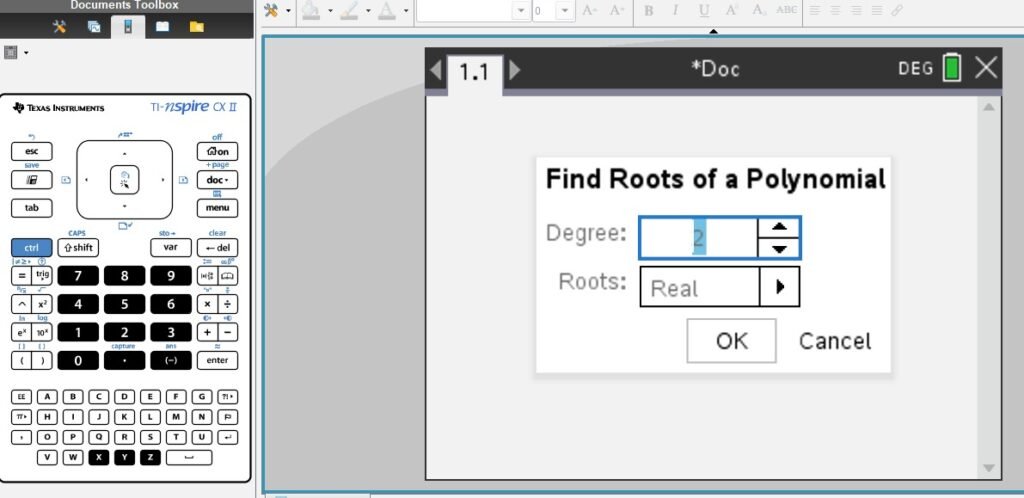Click the Degree input field
Viewport: 1024px width, 498px height.
pyautogui.click(x=698, y=238)
